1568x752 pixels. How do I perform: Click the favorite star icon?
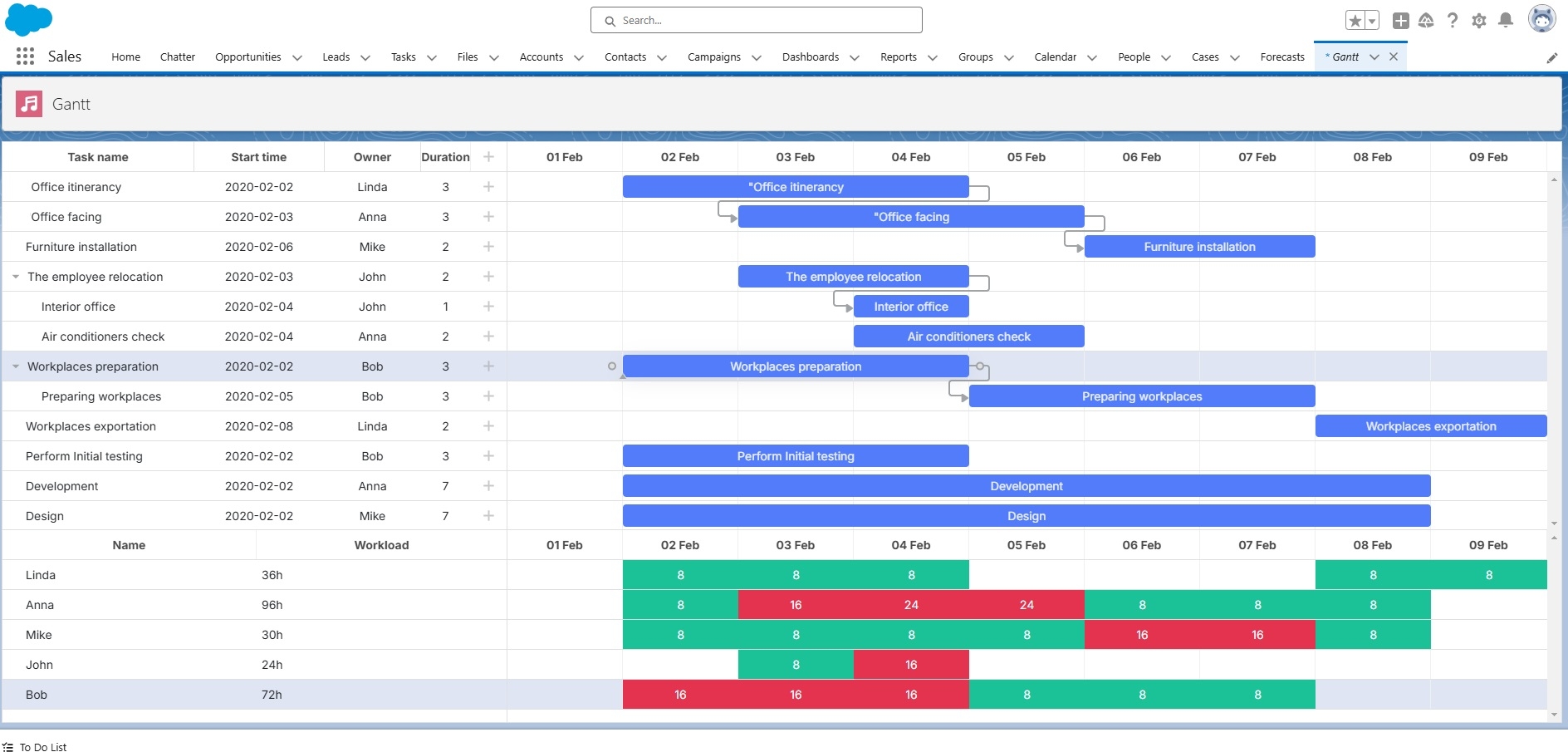[1354, 19]
